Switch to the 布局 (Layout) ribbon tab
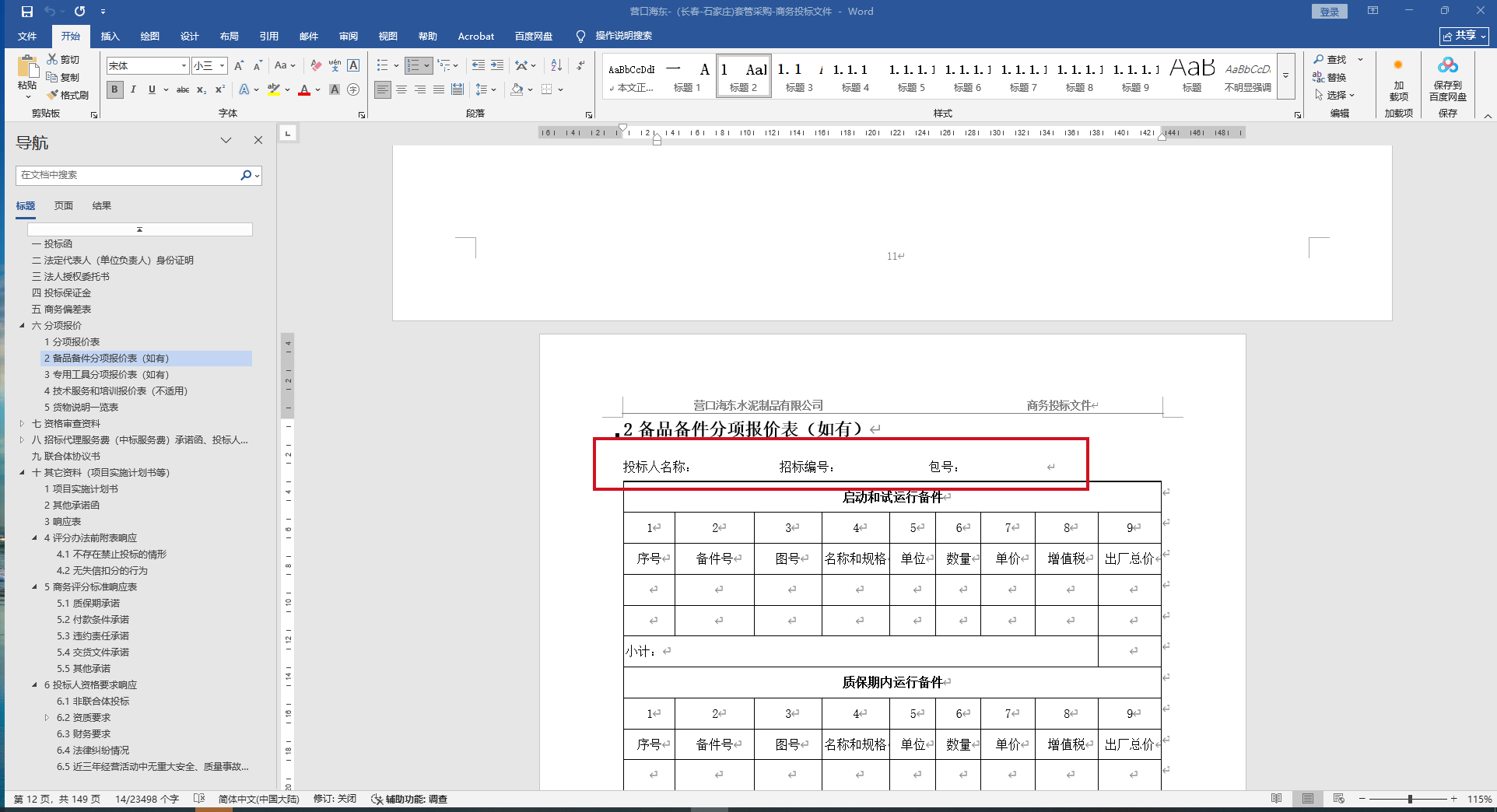Viewport: 1497px width, 812px height. (x=230, y=37)
